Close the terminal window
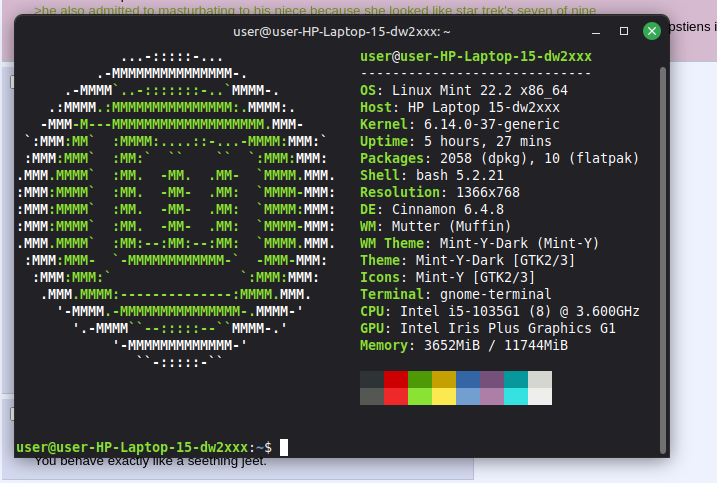 [652, 31]
